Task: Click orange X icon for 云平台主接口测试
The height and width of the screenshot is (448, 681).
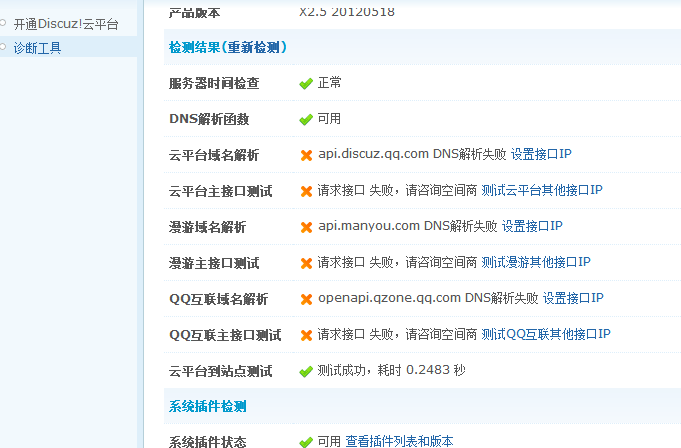Action: click(306, 191)
